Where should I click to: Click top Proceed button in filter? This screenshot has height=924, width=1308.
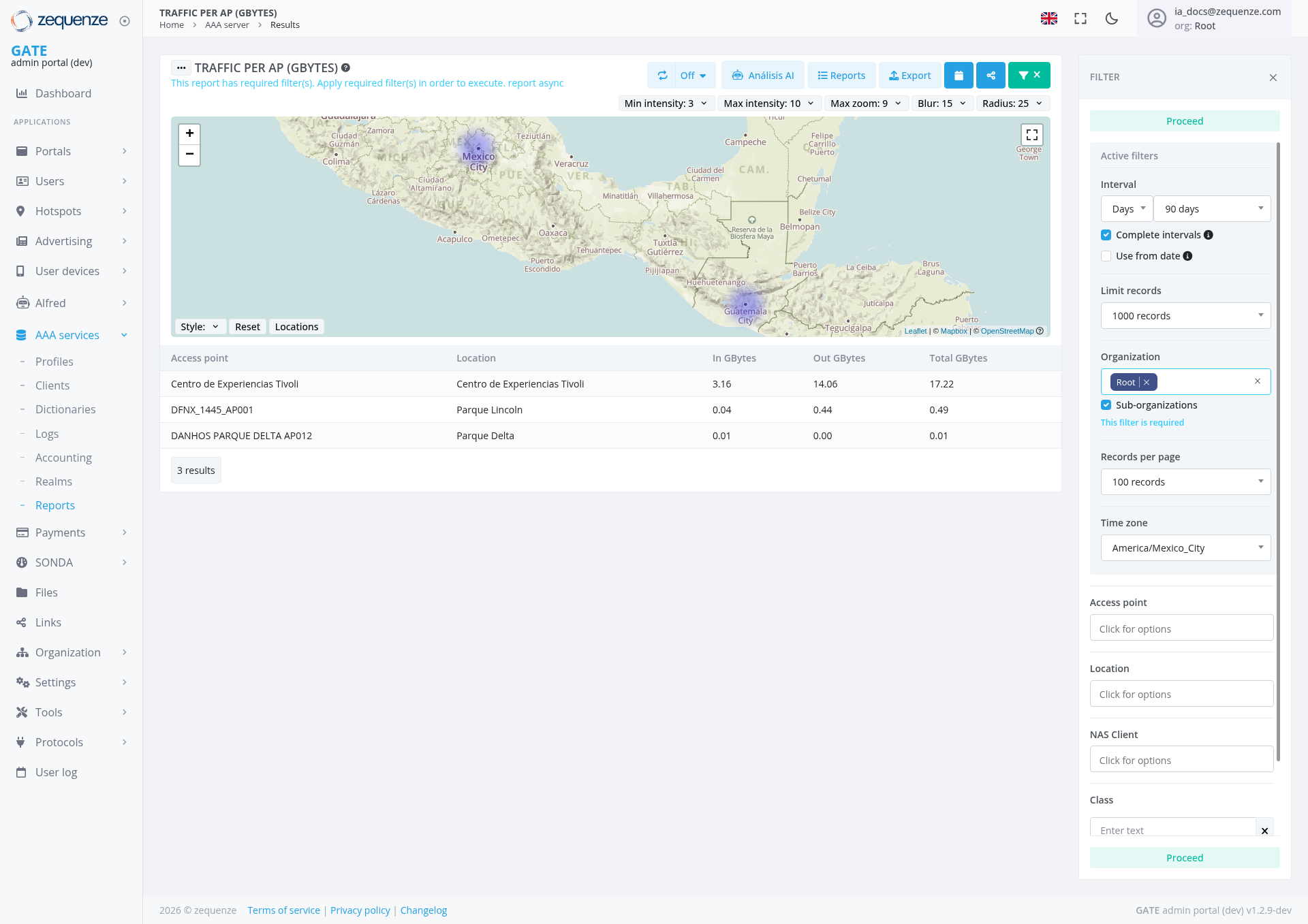pos(1185,121)
